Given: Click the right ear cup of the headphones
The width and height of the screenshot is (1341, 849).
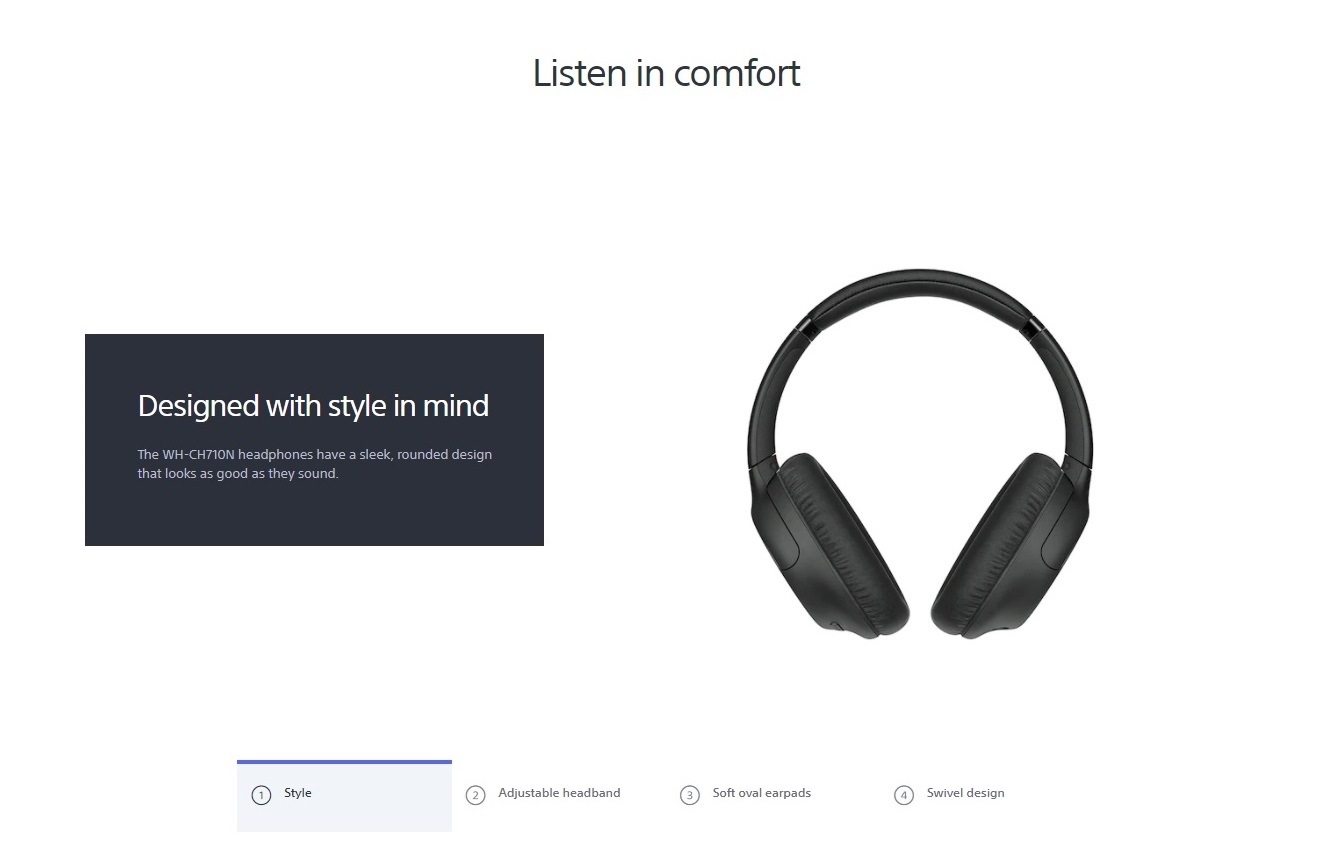Looking at the screenshot, I should [x=1010, y=545].
